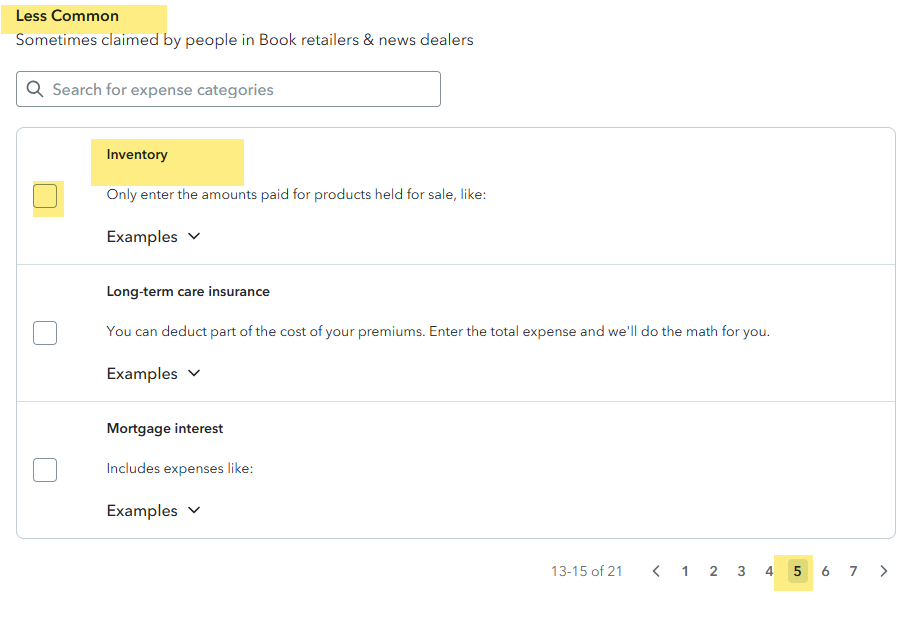907x622 pixels.
Task: Tick the Mortgage interest checkbox
Action: [x=45, y=470]
